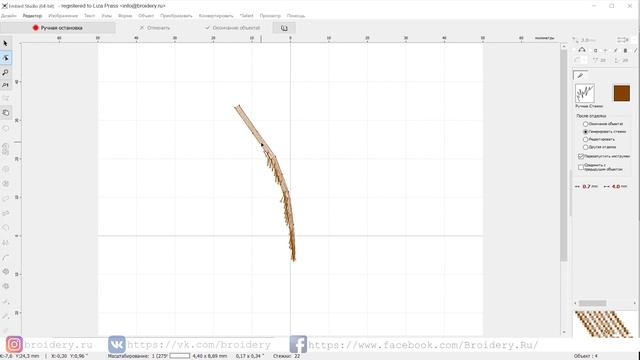Open the Просмотр menu
Image resolution: width=640 pixels, height=360 pixels.
[x=270, y=16]
